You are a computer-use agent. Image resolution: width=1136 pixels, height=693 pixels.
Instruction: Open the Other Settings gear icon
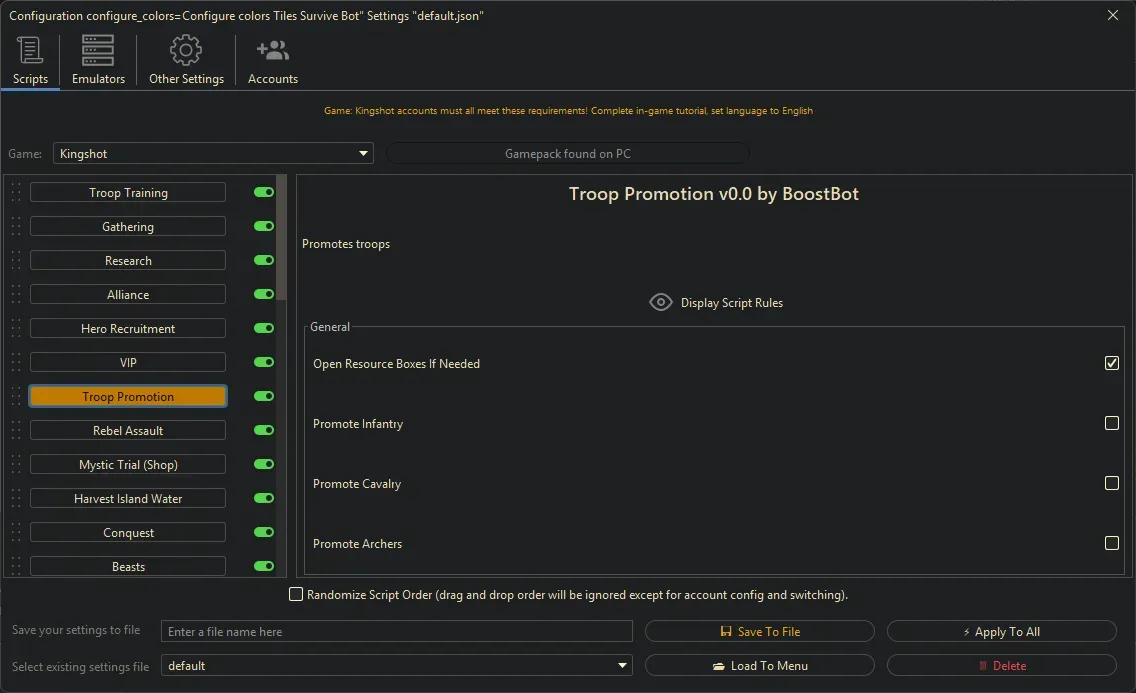(186, 51)
